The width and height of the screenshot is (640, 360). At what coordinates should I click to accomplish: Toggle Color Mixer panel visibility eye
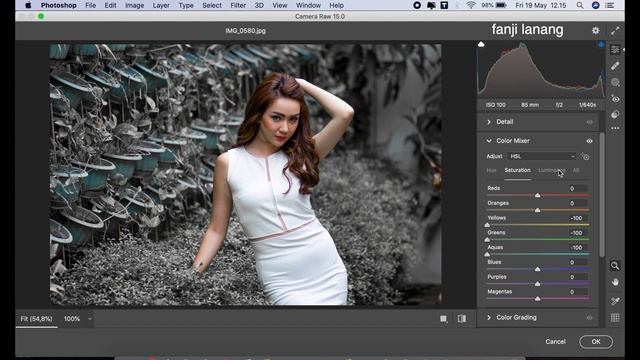point(589,141)
